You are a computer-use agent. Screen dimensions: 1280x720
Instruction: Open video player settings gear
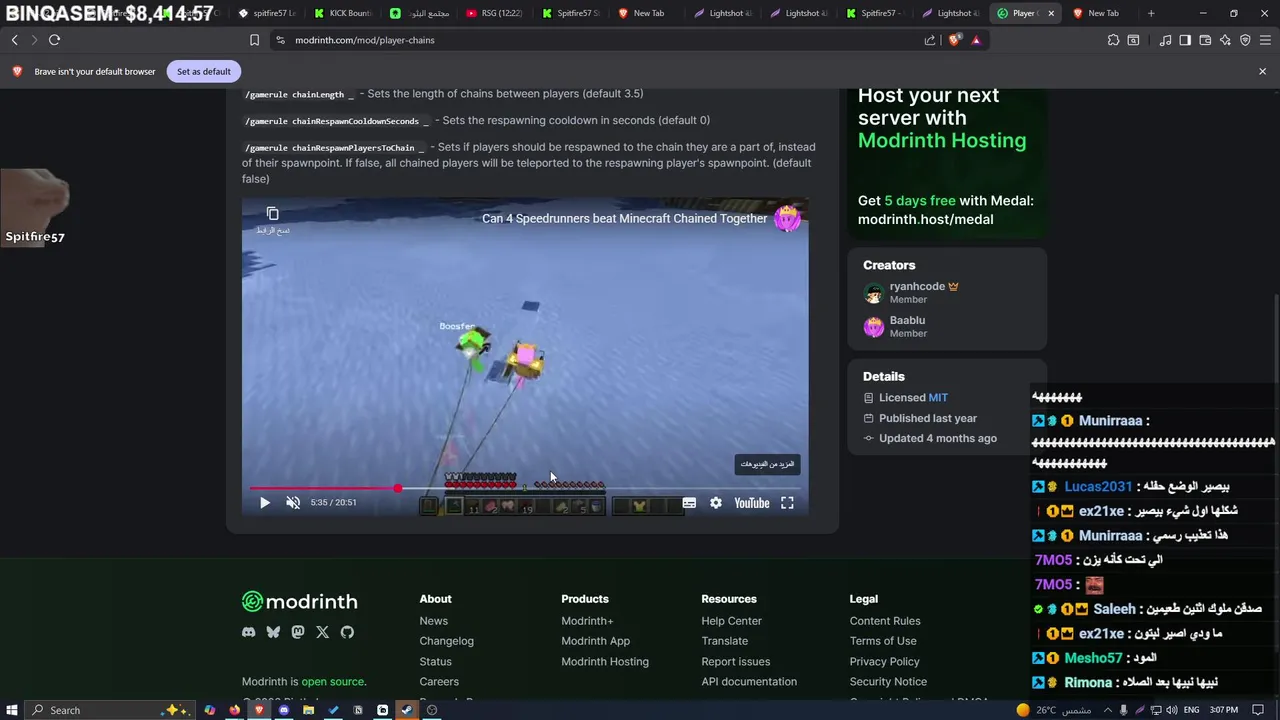pyautogui.click(x=716, y=503)
